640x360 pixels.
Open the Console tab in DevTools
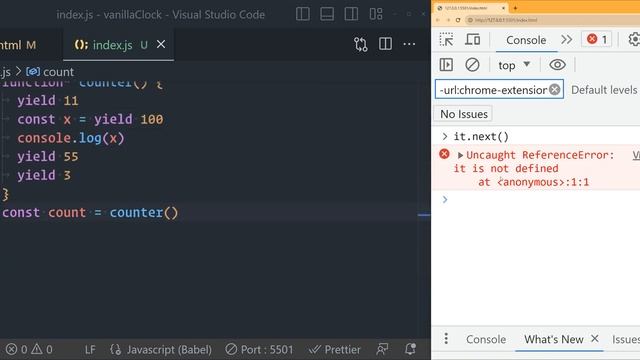[526, 40]
